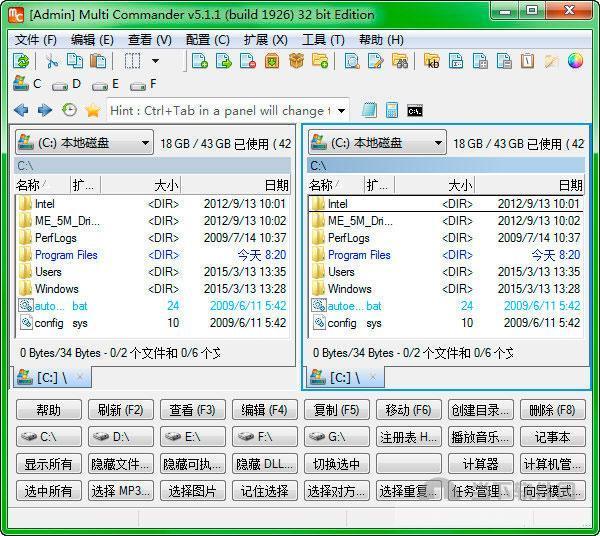600x536 pixels.
Task: Open the 文件 (F) menu
Action: [36, 39]
